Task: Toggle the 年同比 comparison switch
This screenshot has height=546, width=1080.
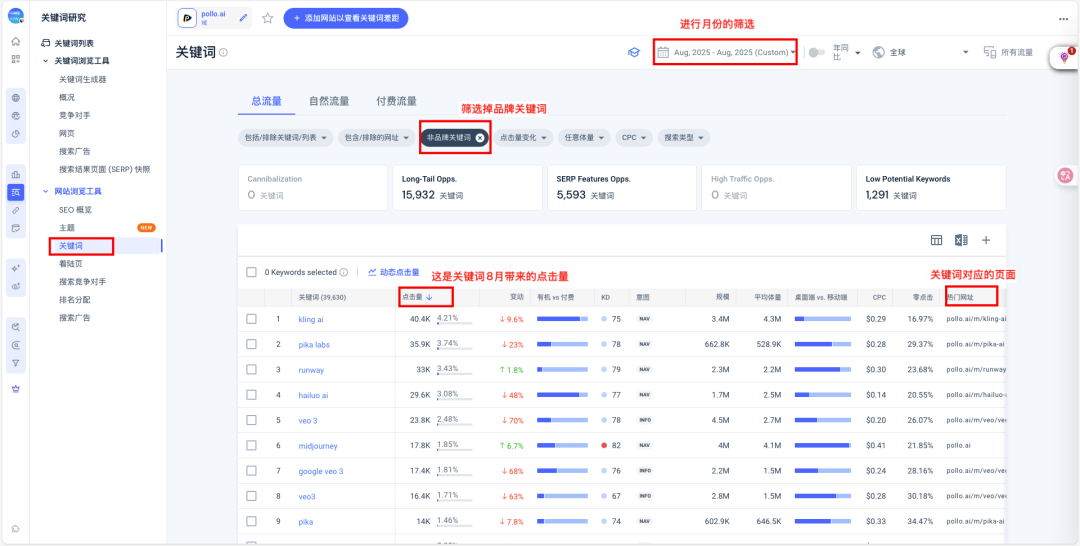Action: [817, 52]
